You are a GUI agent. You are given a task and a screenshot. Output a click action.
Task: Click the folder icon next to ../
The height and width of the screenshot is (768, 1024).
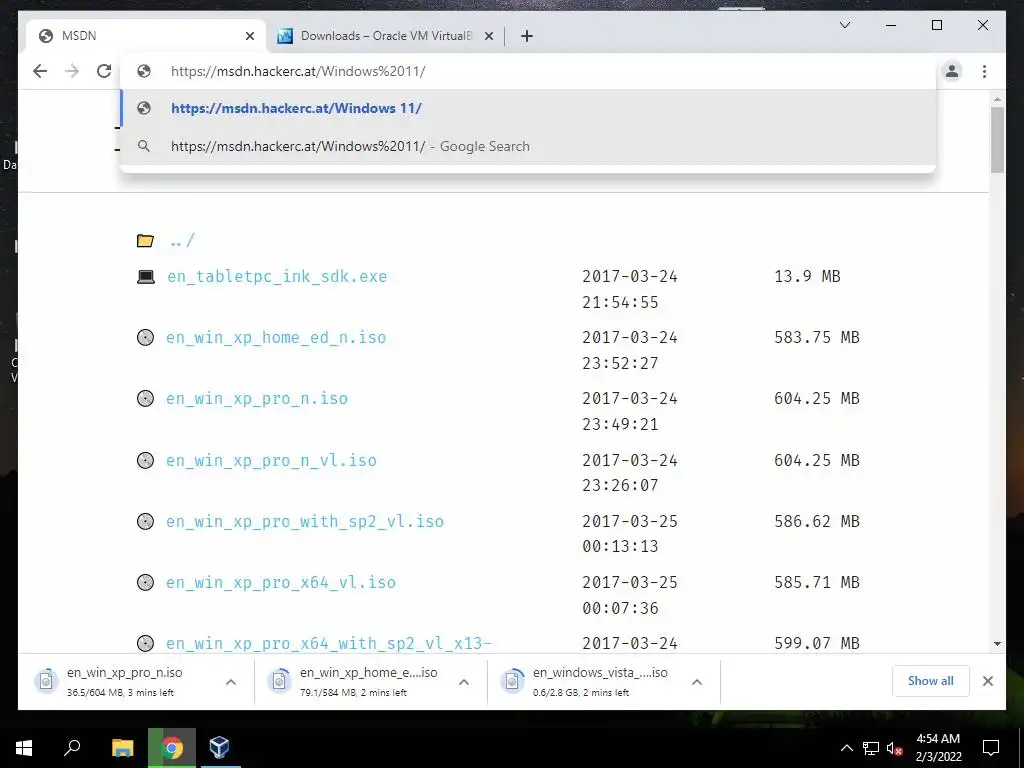point(145,241)
